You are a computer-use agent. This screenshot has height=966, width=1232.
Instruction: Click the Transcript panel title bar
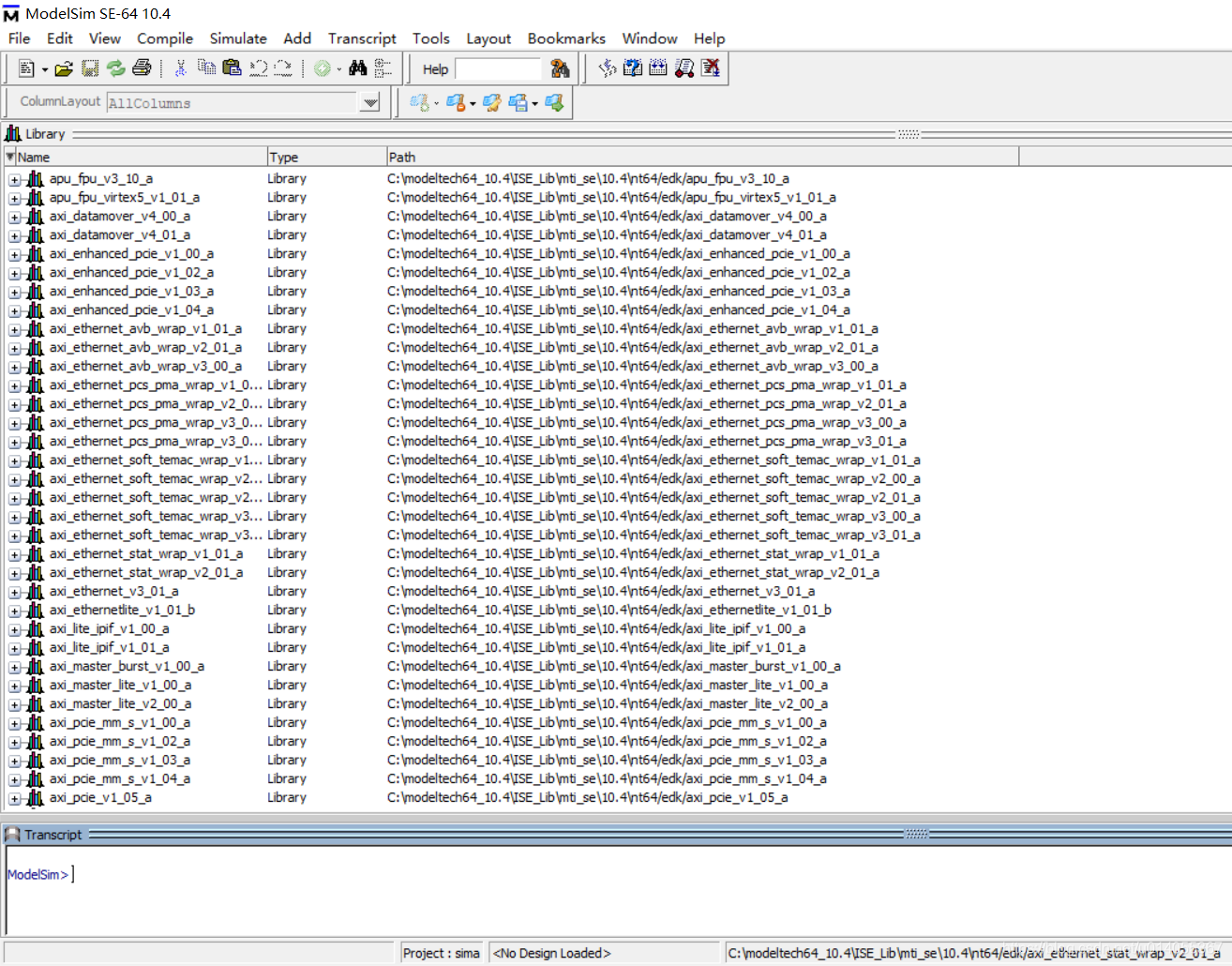click(x=616, y=834)
